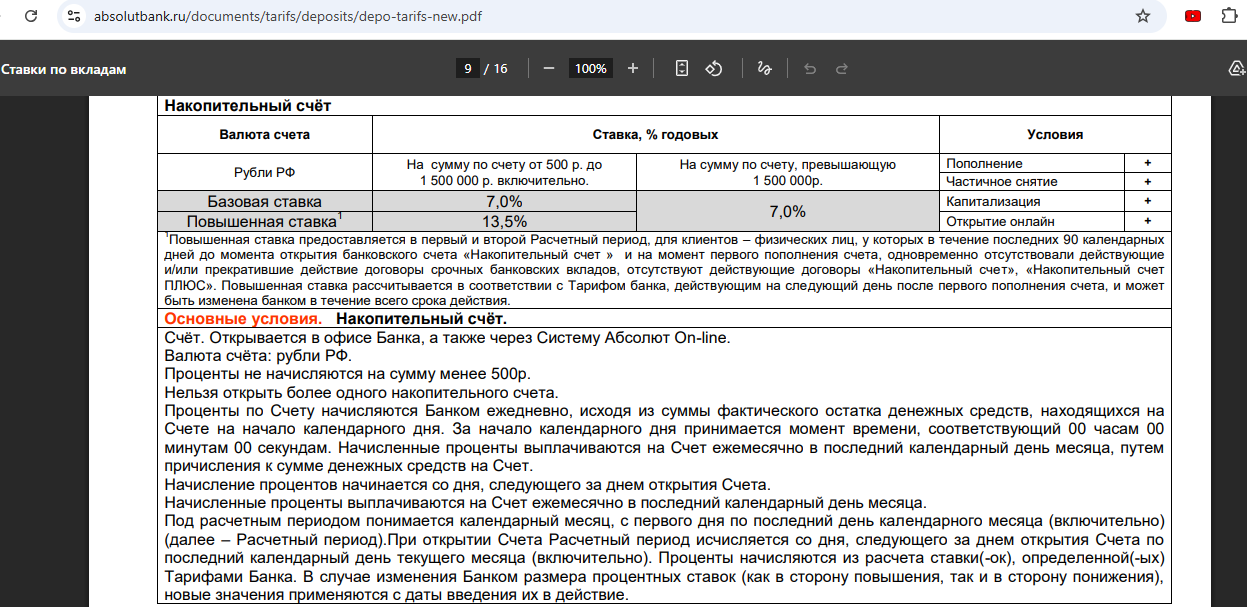This screenshot has width=1247, height=607.
Task: Undo the last annotation
Action: point(810,69)
